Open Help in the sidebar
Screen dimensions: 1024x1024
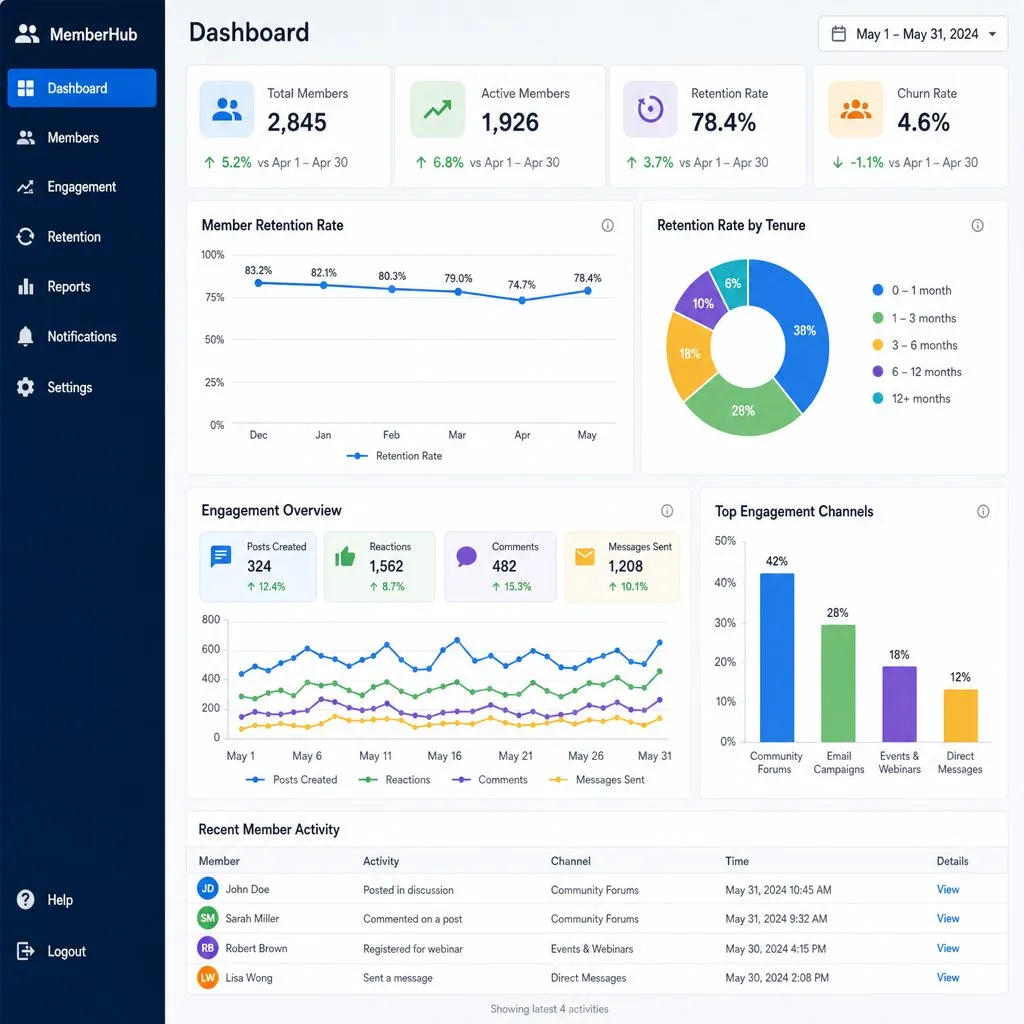click(82, 900)
